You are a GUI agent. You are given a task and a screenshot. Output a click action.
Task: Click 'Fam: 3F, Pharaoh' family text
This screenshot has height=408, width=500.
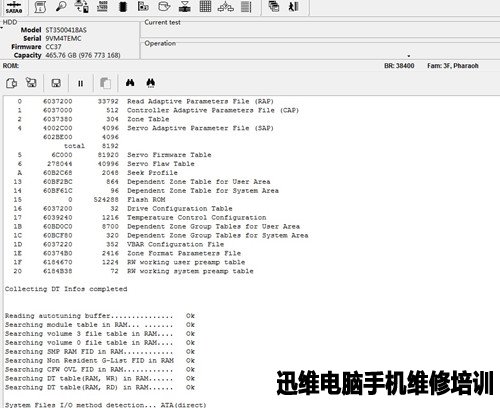pyautogui.click(x=453, y=66)
